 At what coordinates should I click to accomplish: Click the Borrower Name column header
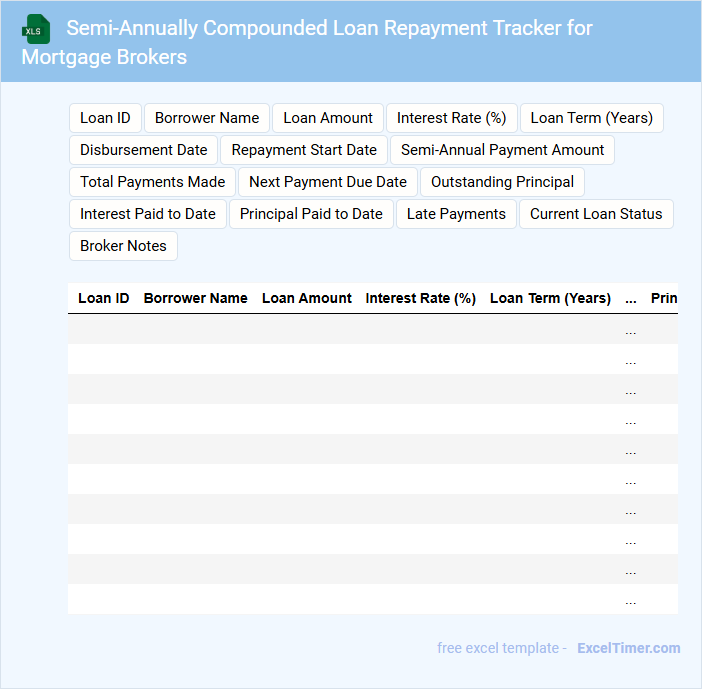(x=195, y=298)
